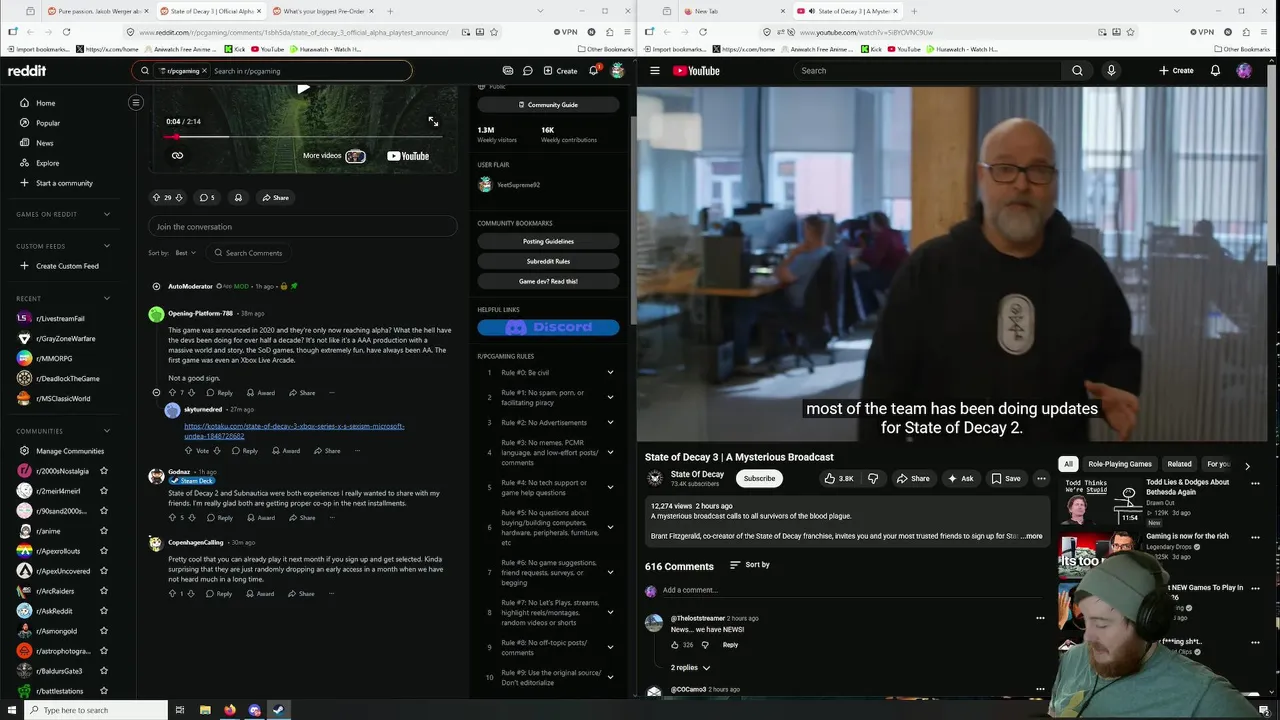
Task: Click the Reddit logo
Action: point(27,71)
